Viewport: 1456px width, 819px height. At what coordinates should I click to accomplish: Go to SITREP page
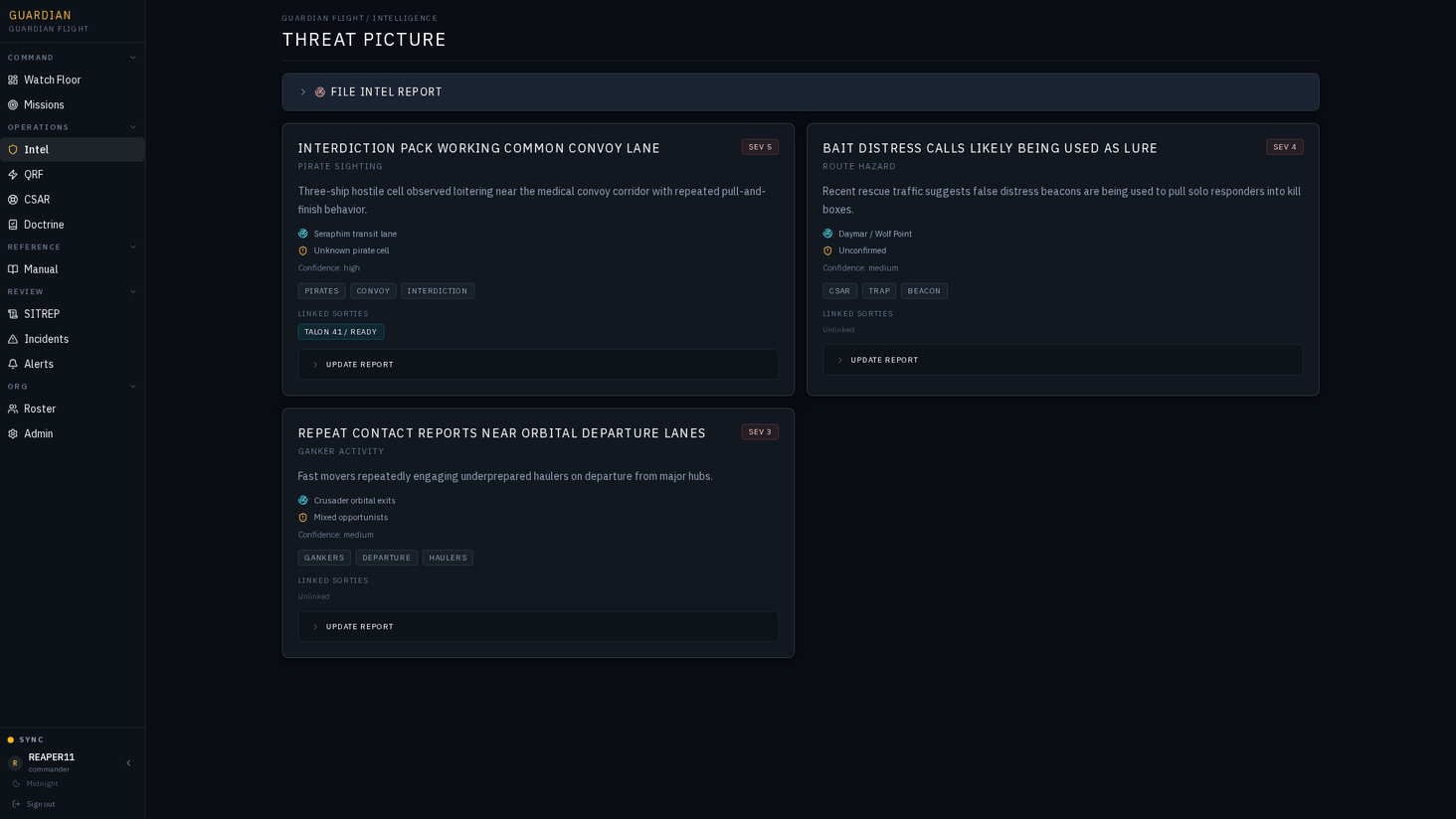tap(72, 314)
